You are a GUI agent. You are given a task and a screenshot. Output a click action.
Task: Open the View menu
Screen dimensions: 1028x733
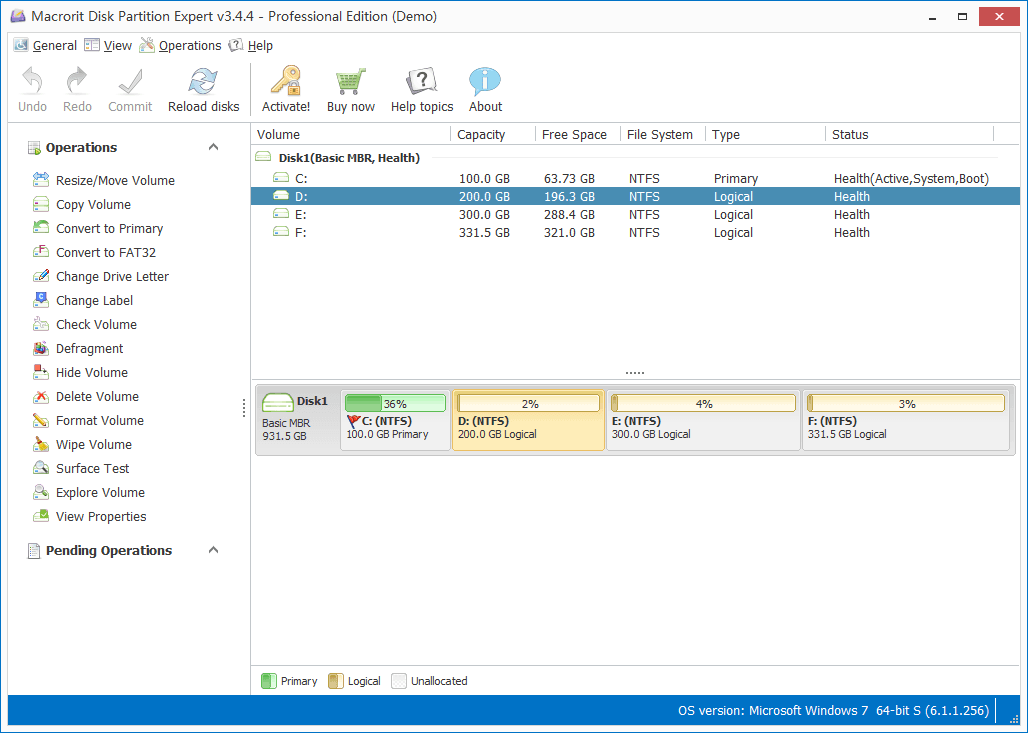pyautogui.click(x=117, y=46)
